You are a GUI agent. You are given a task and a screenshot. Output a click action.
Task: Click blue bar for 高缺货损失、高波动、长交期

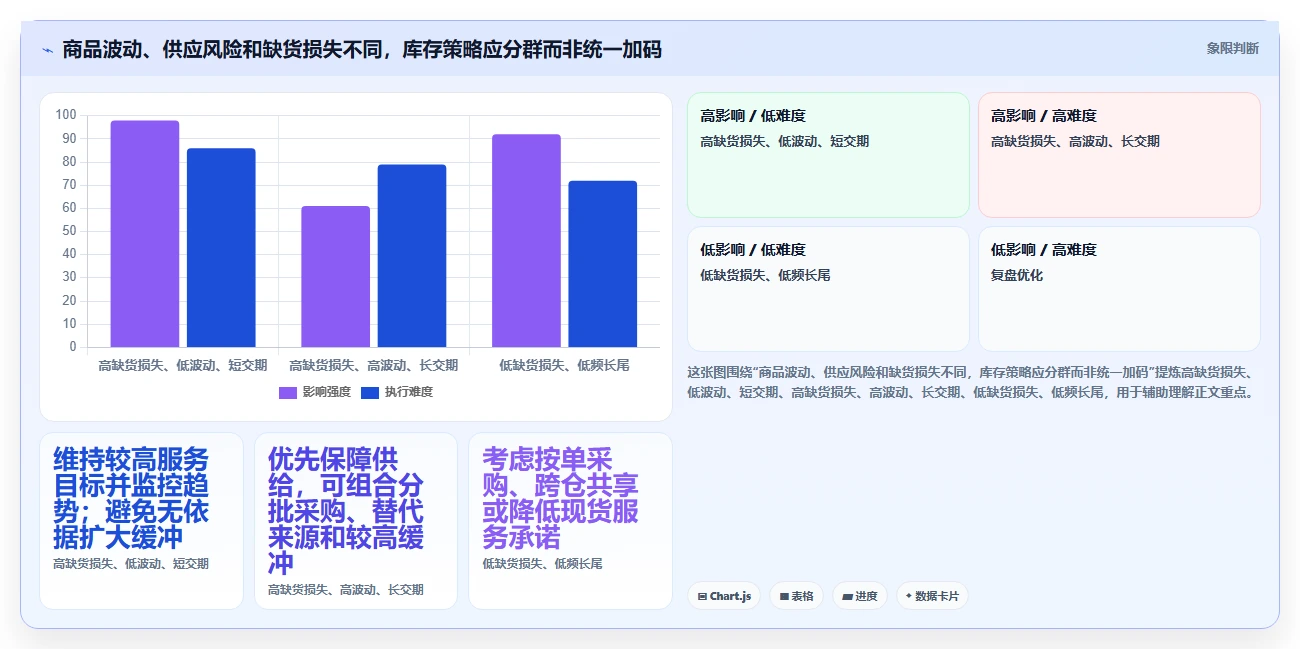pos(412,256)
